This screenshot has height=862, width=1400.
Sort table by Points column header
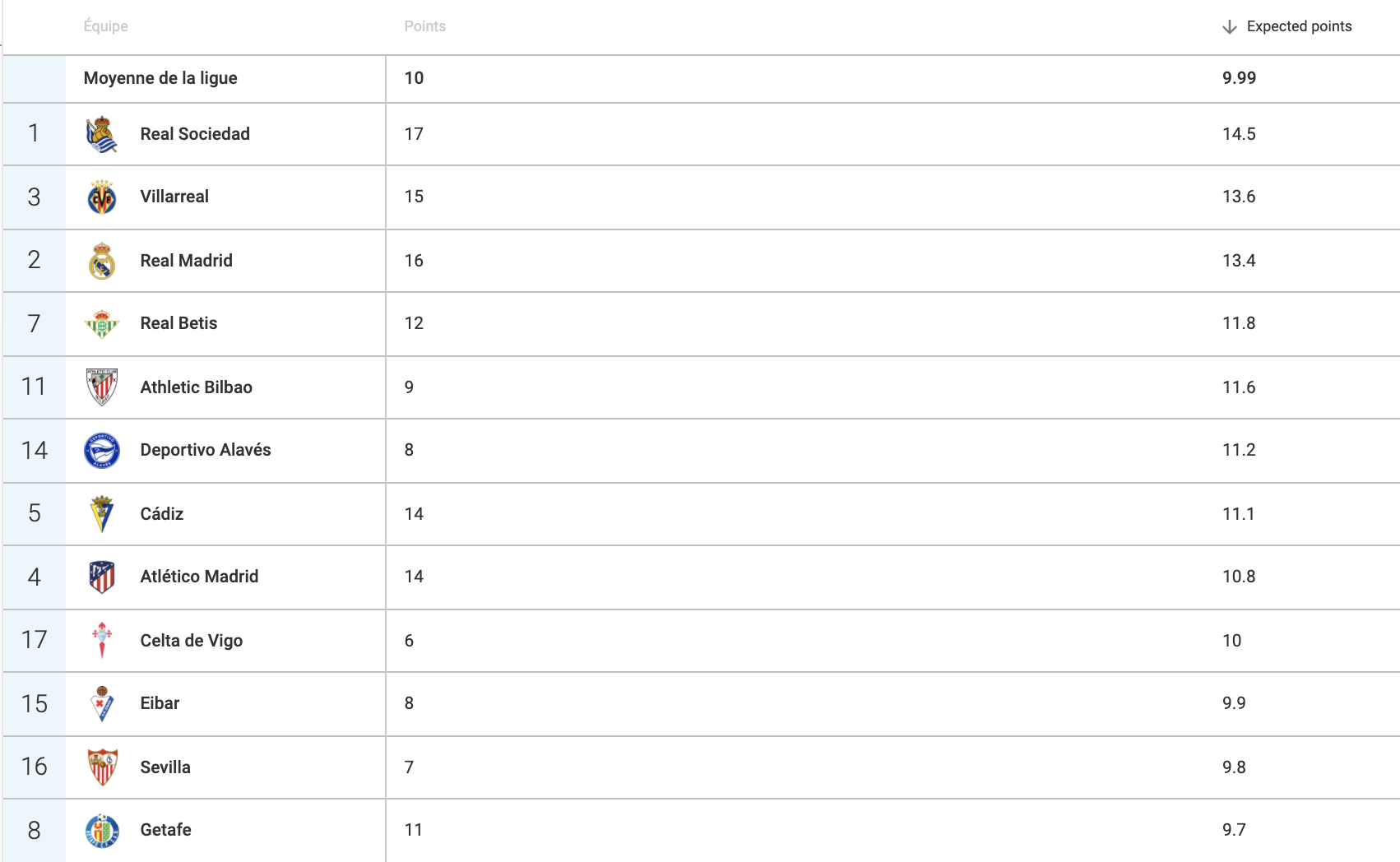pos(425,26)
